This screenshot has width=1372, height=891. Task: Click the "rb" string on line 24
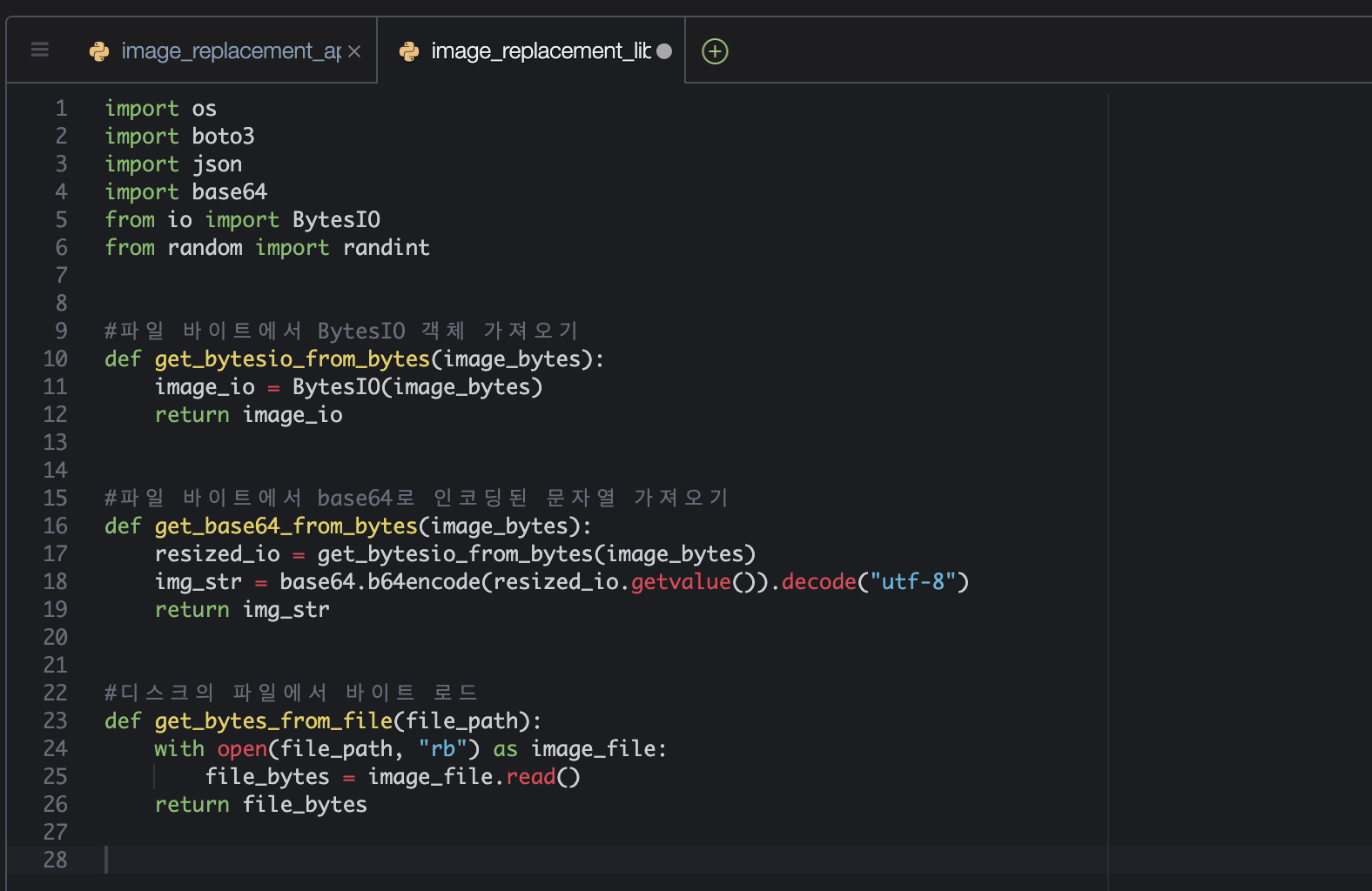pos(443,748)
